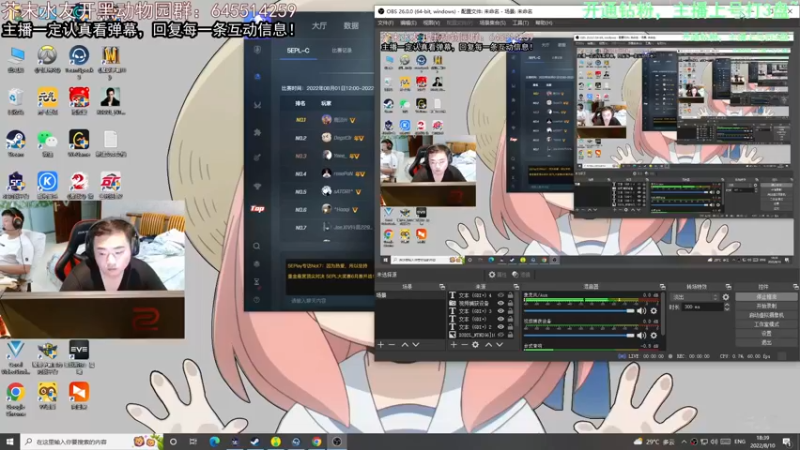
Task: Remove selected scene with Scenes minus icon
Action: 392,345
